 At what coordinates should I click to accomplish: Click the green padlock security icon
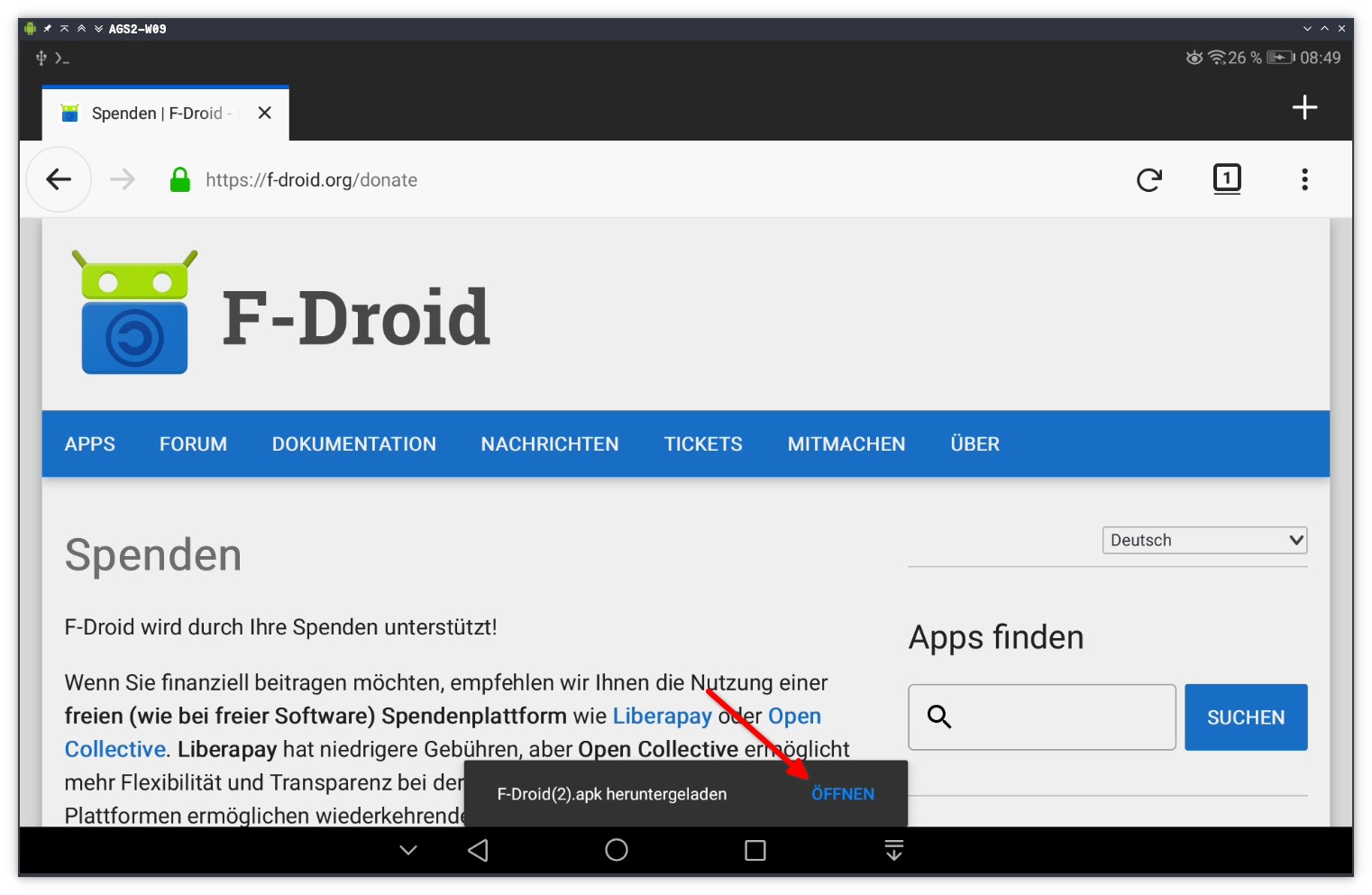pyautogui.click(x=180, y=179)
